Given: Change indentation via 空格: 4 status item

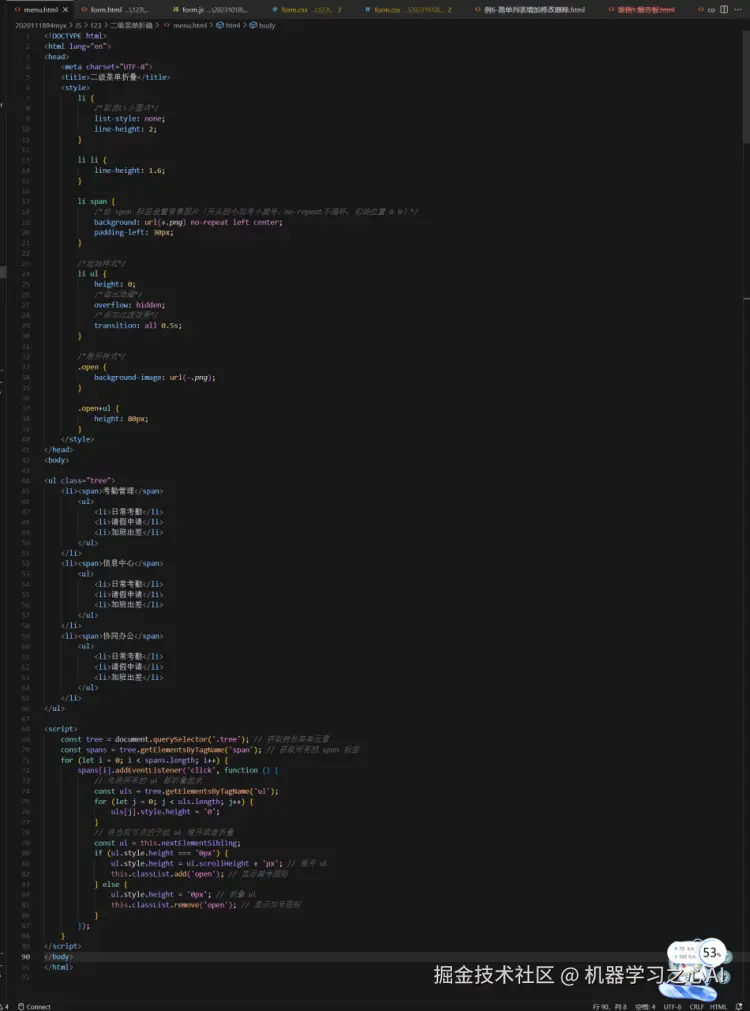Looking at the screenshot, I should pos(645,1006).
